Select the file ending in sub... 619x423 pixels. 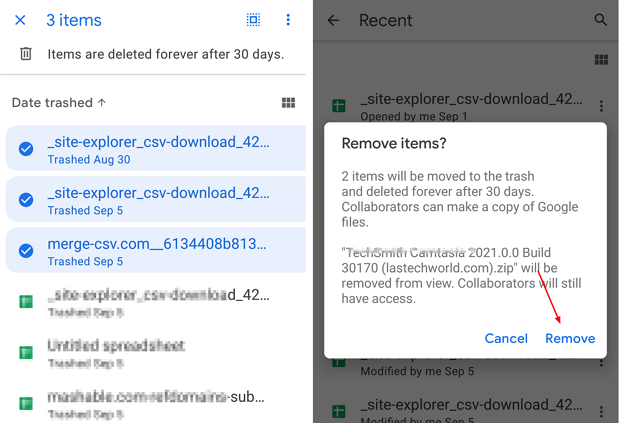click(156, 403)
